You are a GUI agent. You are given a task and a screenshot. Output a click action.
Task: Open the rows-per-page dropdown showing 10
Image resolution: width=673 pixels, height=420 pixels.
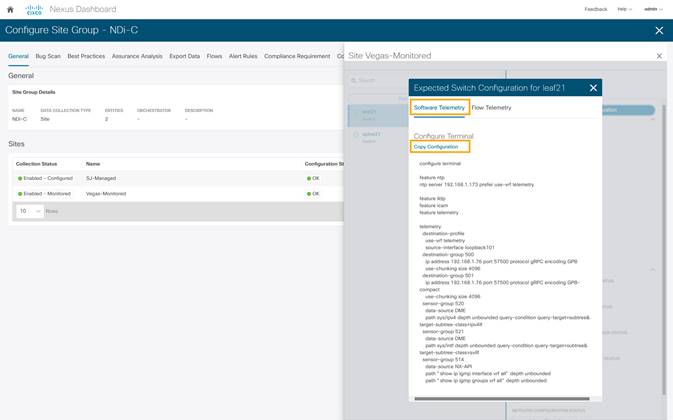[x=30, y=211]
